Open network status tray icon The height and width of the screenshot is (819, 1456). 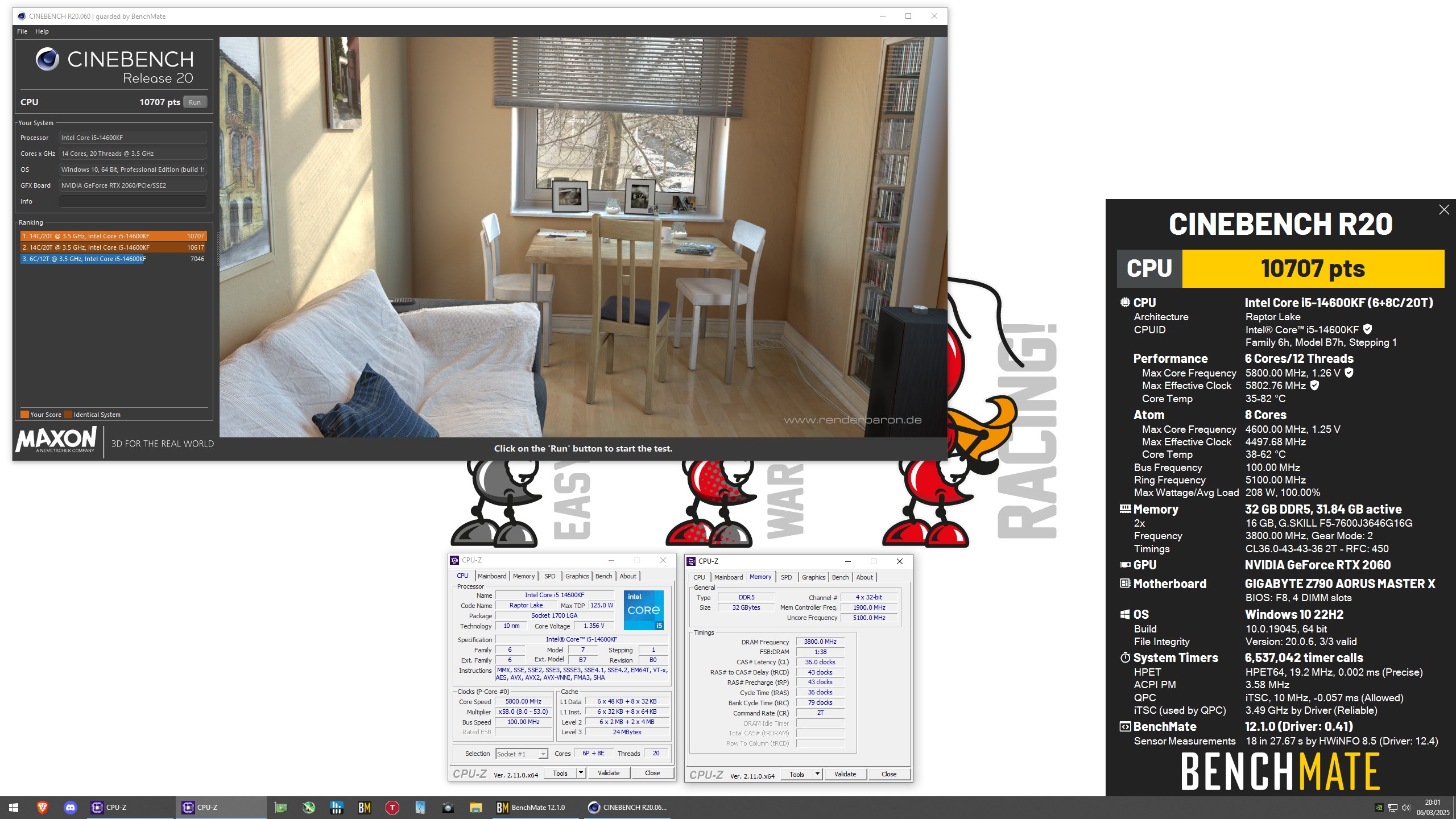click(1393, 807)
